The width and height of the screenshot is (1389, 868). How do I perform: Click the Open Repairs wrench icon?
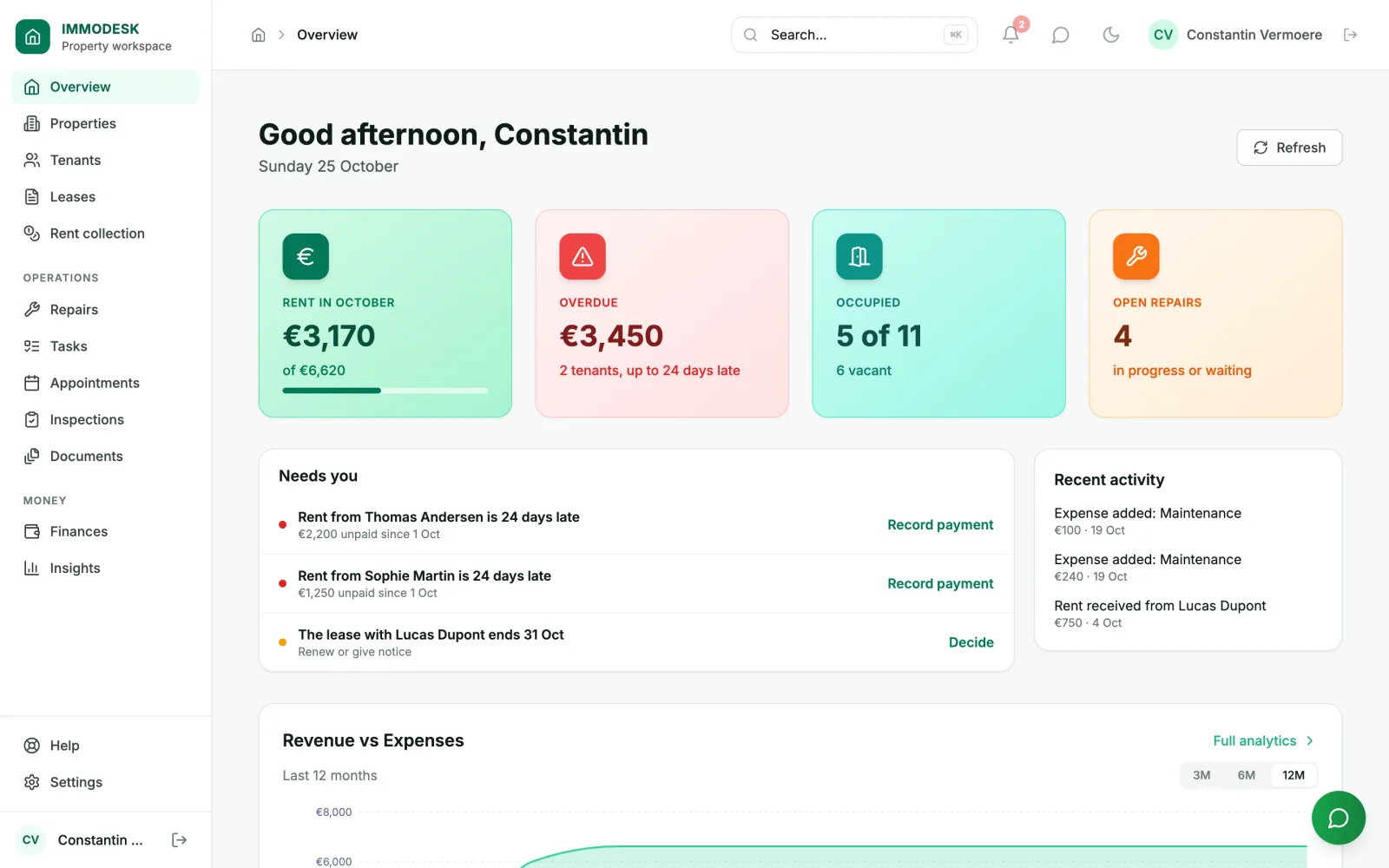(1136, 256)
